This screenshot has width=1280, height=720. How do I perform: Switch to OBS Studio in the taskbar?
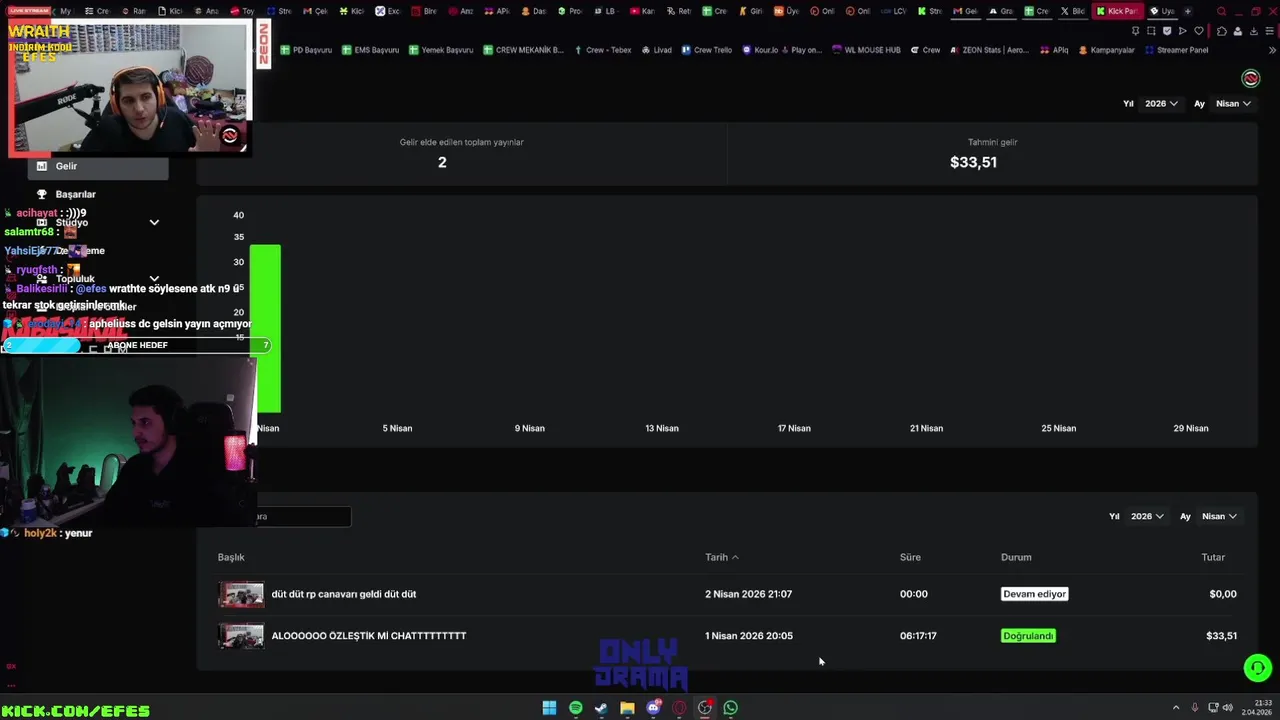coord(705,708)
